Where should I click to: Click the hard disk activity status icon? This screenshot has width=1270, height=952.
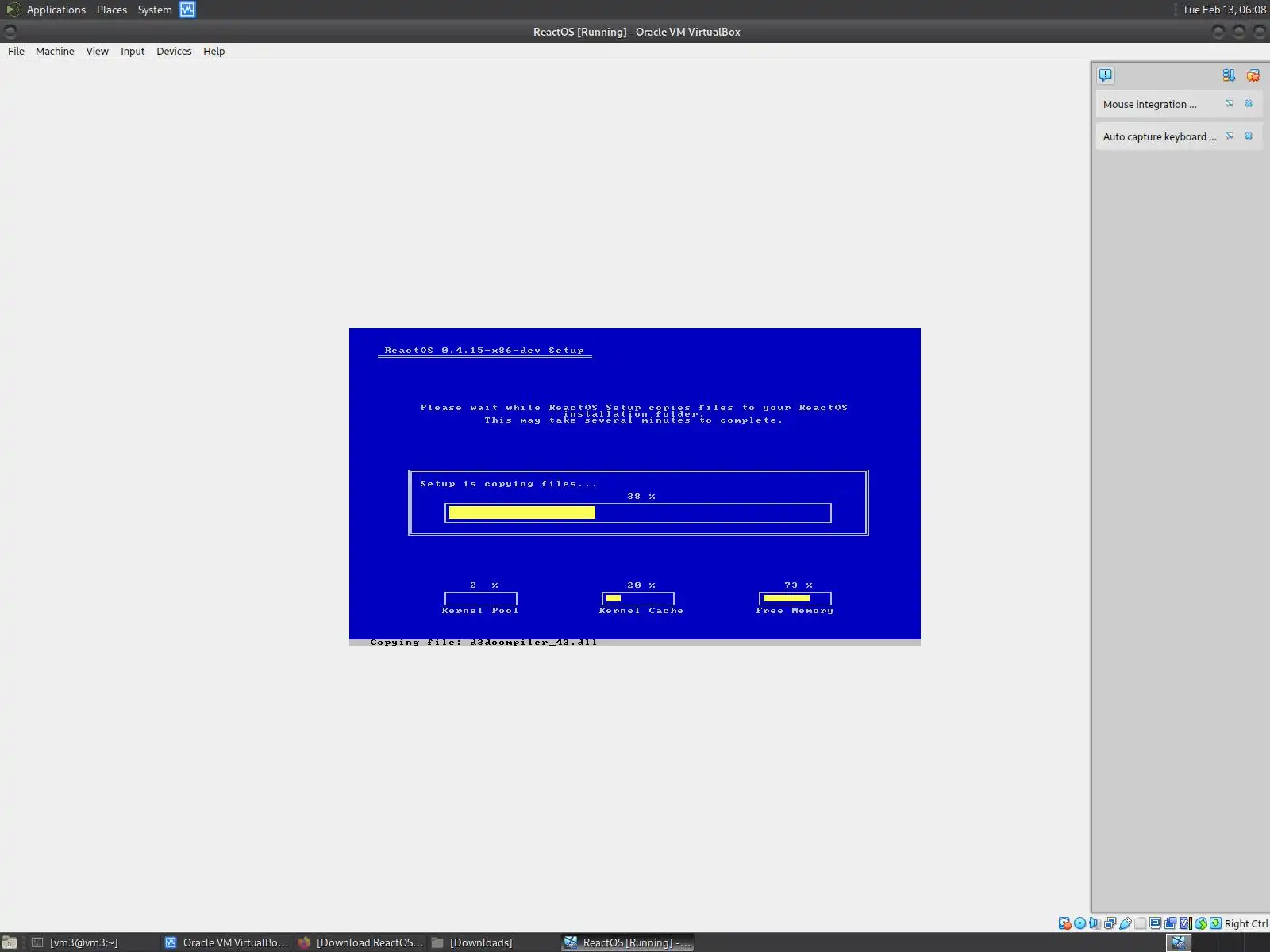[1065, 923]
